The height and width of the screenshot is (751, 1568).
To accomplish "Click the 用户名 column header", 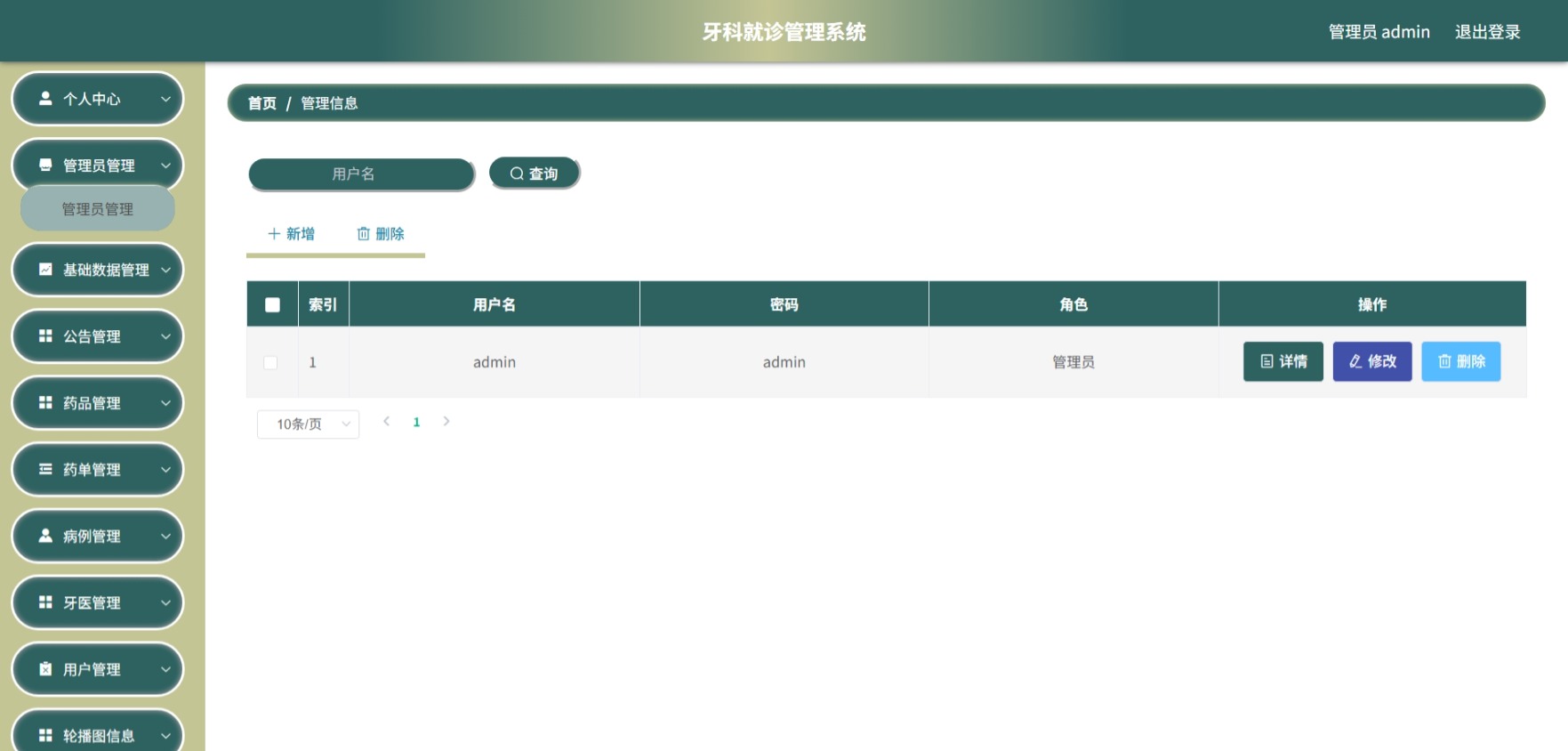I will (x=495, y=304).
